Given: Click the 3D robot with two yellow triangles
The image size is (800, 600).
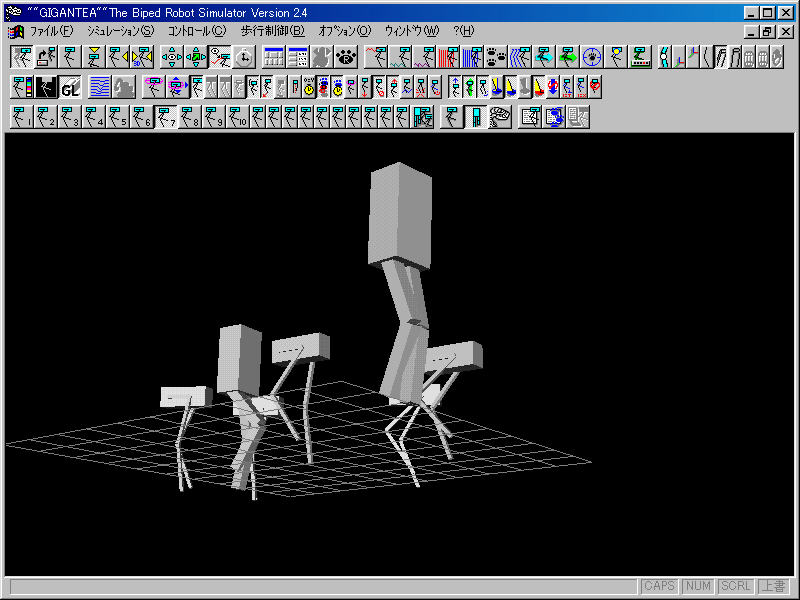Looking at the screenshot, I should pyautogui.click(x=142, y=57).
